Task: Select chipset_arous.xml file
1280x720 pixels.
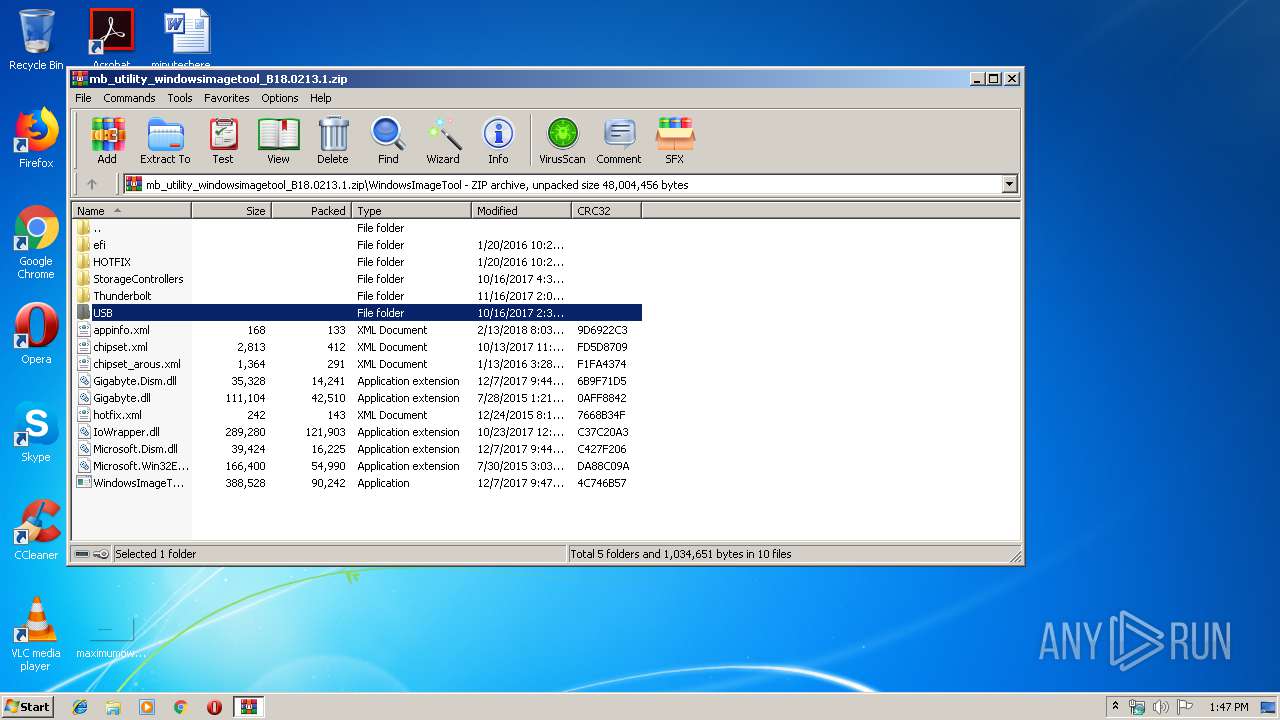Action: coord(357,364)
